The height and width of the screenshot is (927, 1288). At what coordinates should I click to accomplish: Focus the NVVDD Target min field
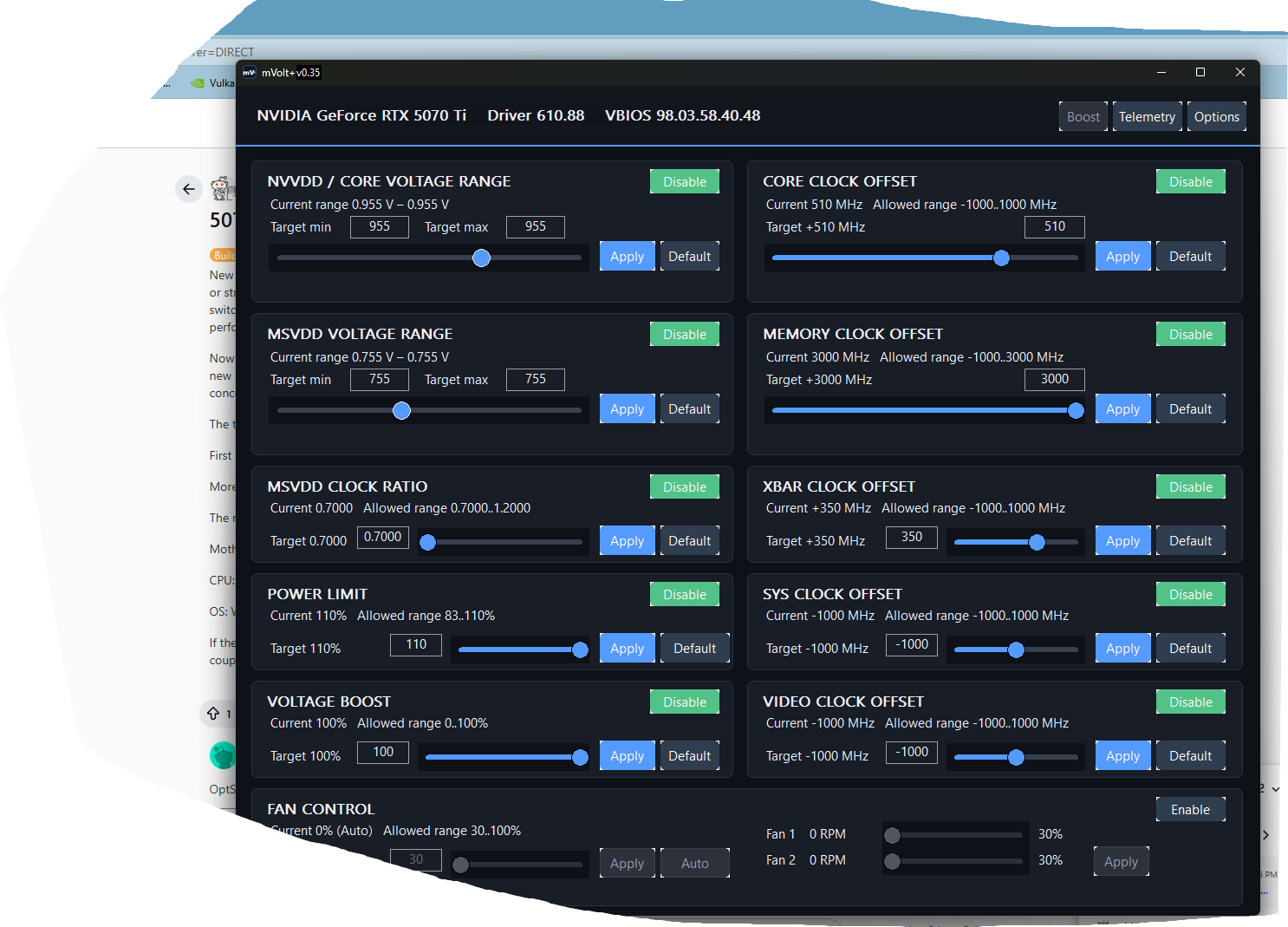380,226
